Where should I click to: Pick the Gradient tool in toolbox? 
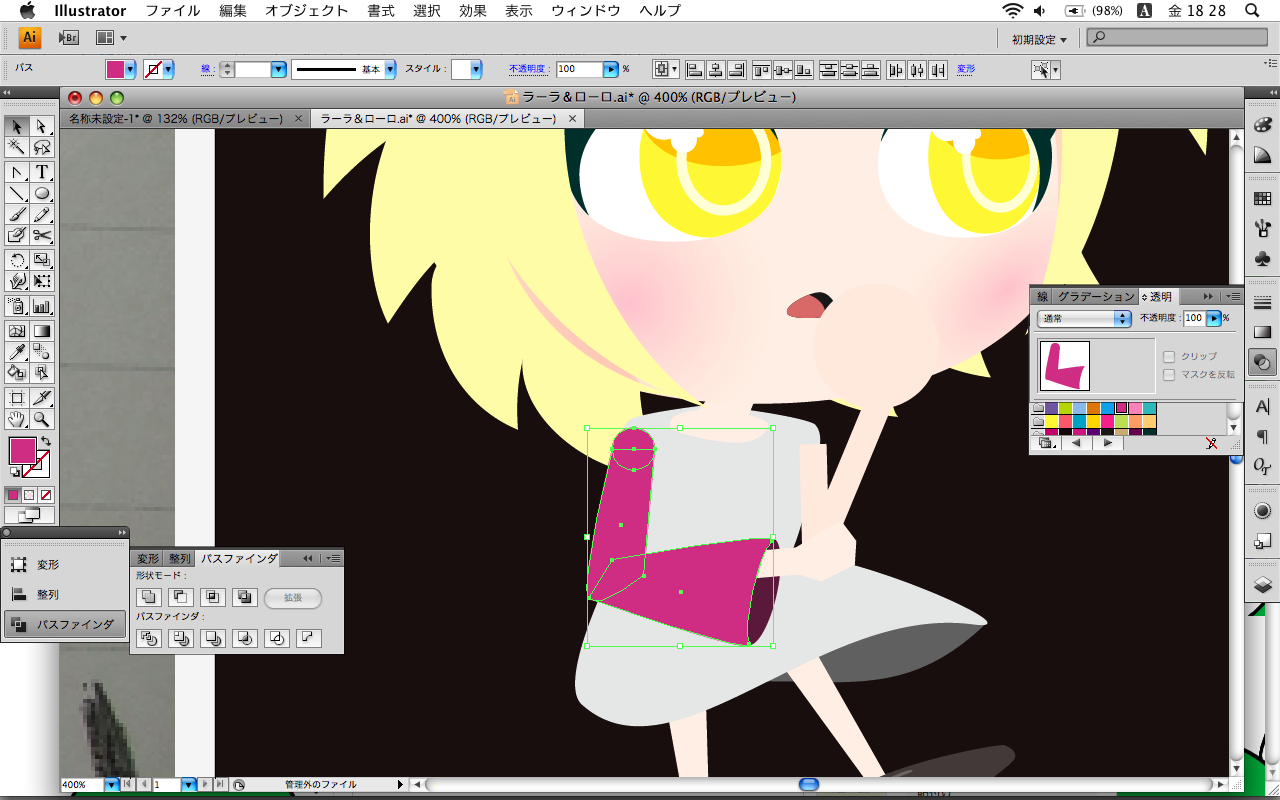point(42,331)
